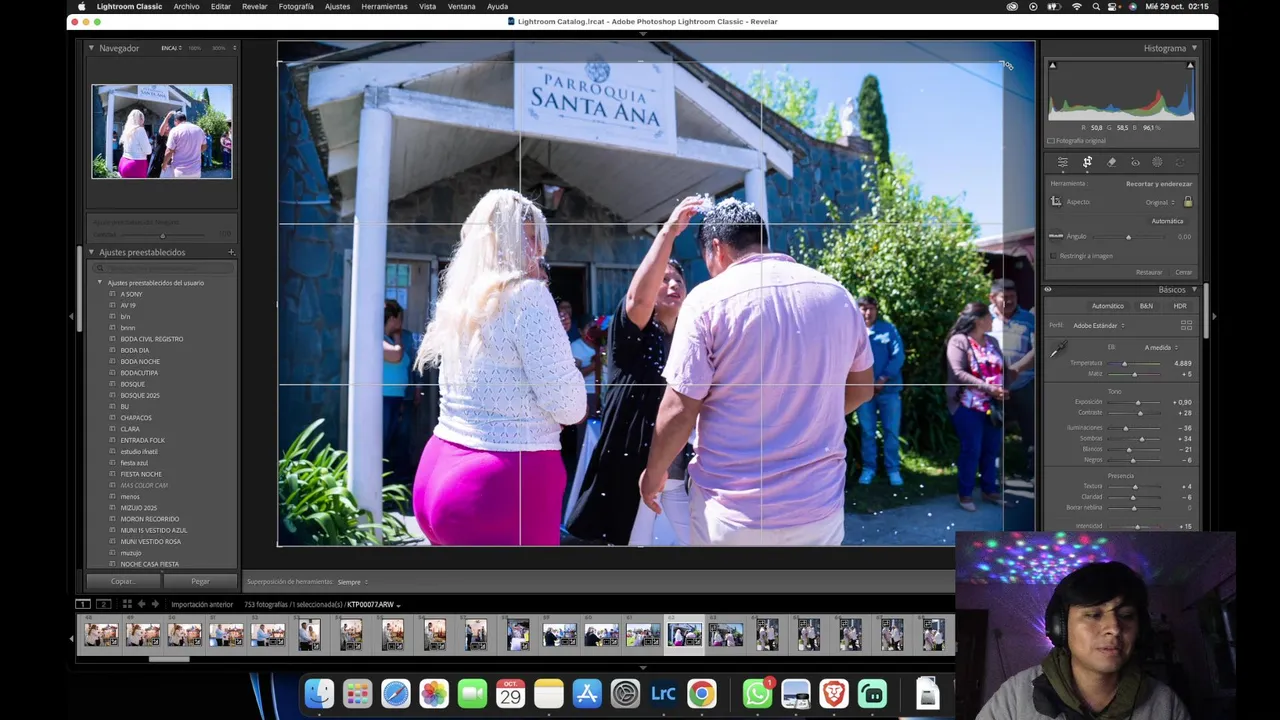
Task: Switch treatment to B&N
Action: coord(1146,306)
